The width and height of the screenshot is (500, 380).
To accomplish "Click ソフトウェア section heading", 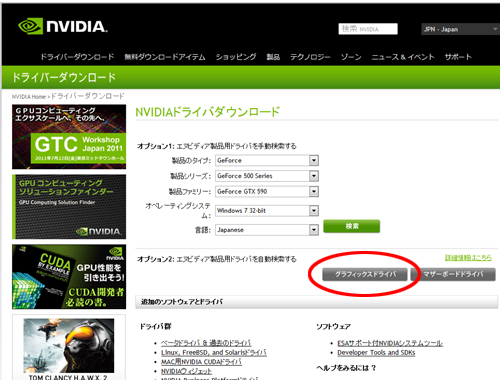I will 333,327.
